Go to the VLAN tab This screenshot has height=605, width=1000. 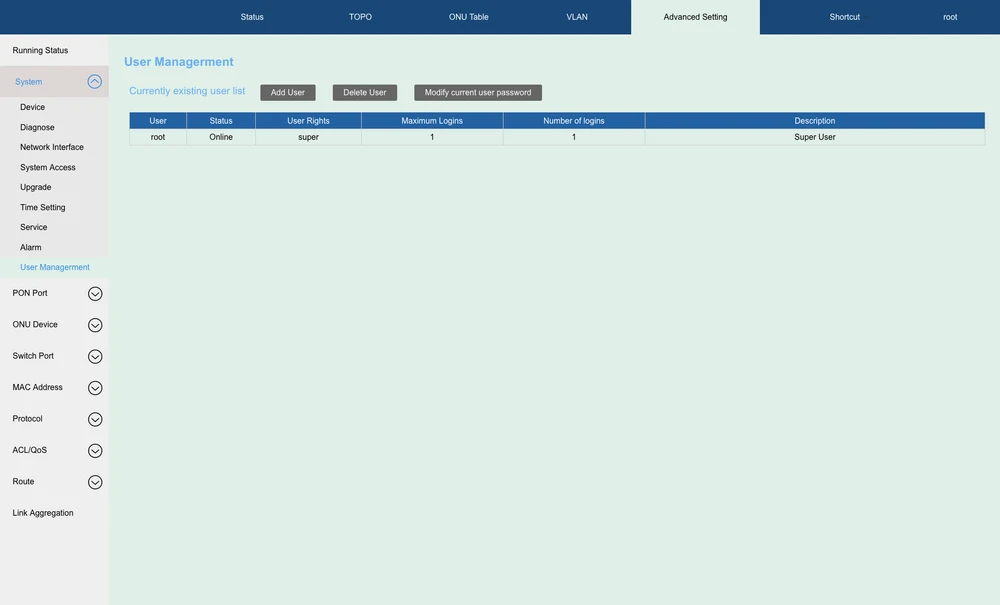coord(577,17)
